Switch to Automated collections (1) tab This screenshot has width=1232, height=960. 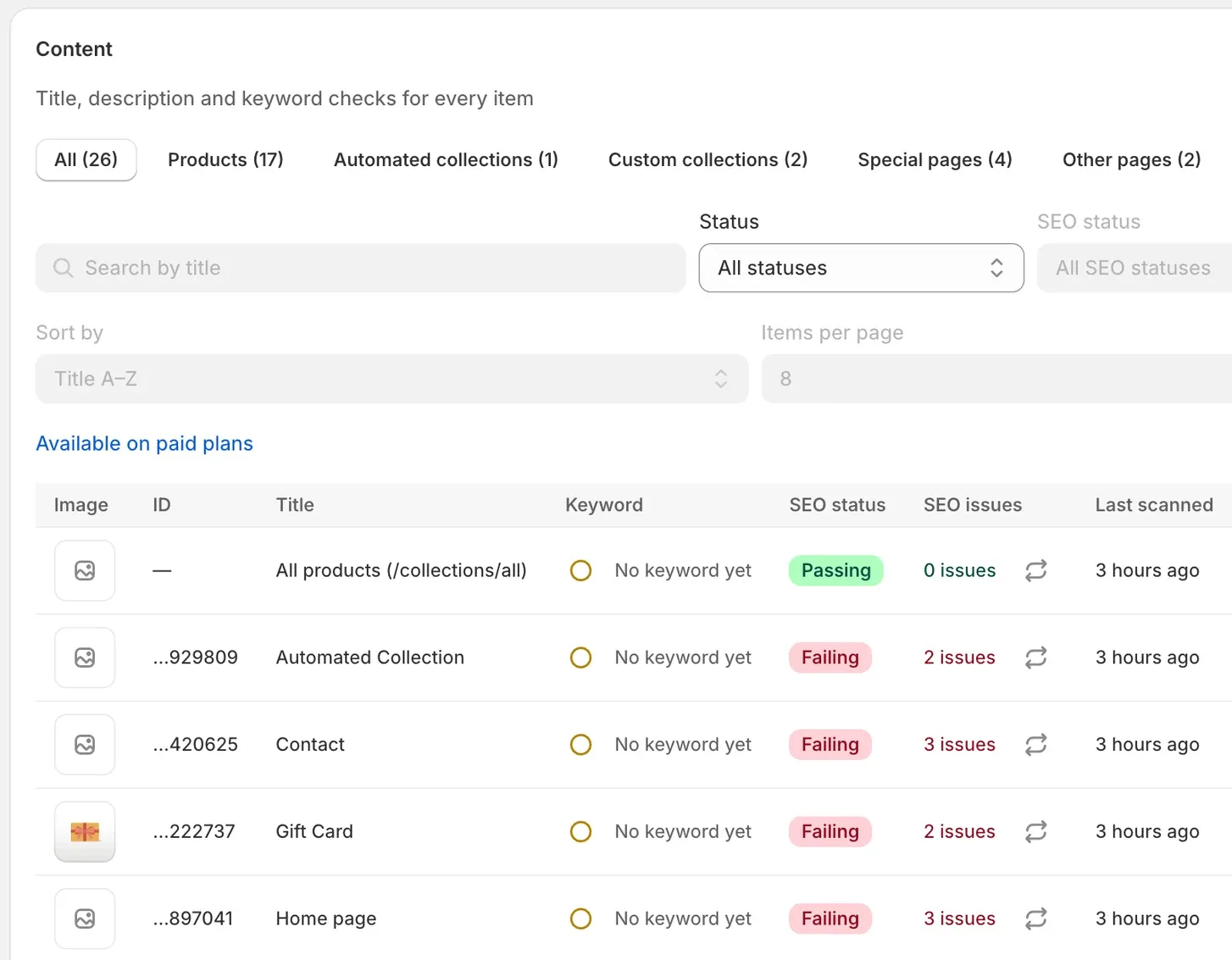pos(446,159)
